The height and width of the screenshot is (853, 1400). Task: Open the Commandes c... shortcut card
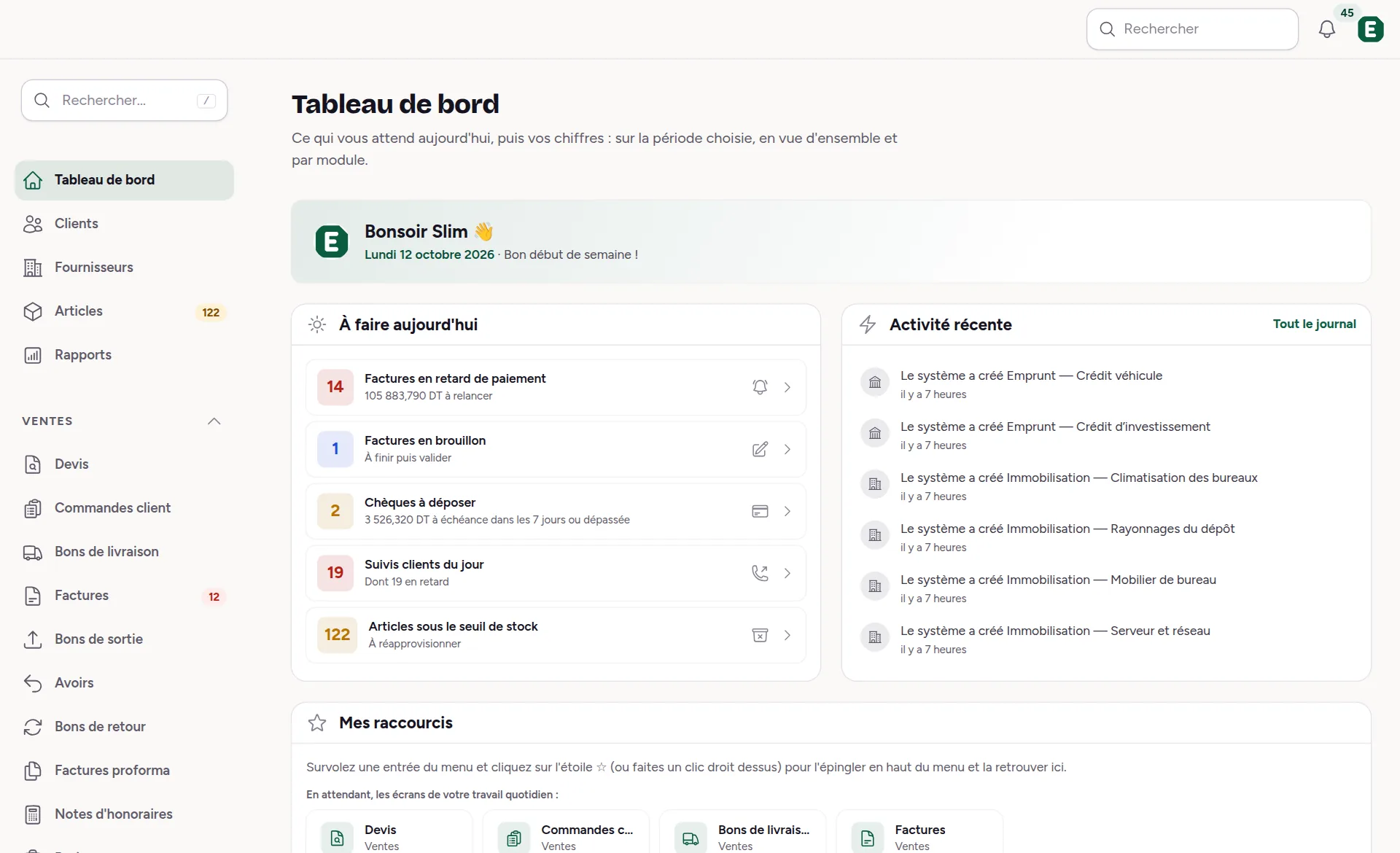pos(566,832)
